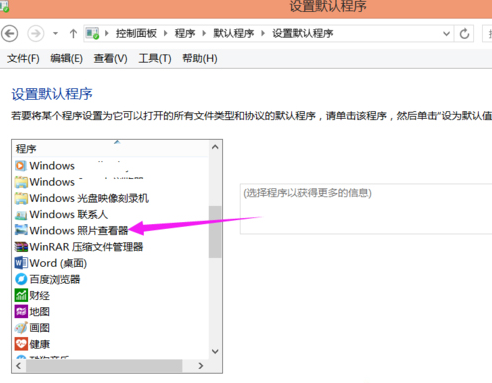This screenshot has height=383, width=492.
Task: Select 地图 in the program list
Action: (x=39, y=312)
